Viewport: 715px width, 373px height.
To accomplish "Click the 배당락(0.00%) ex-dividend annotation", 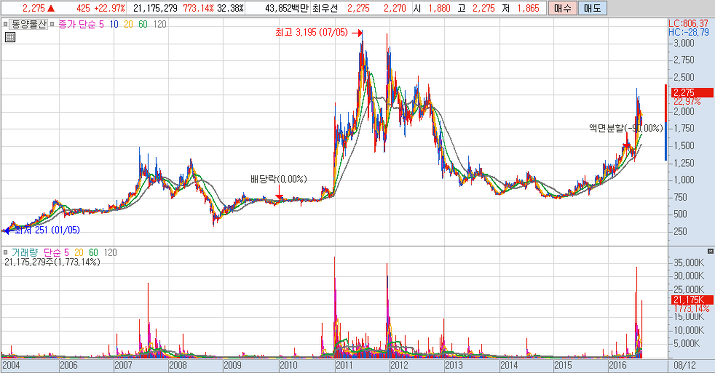I will [x=279, y=179].
